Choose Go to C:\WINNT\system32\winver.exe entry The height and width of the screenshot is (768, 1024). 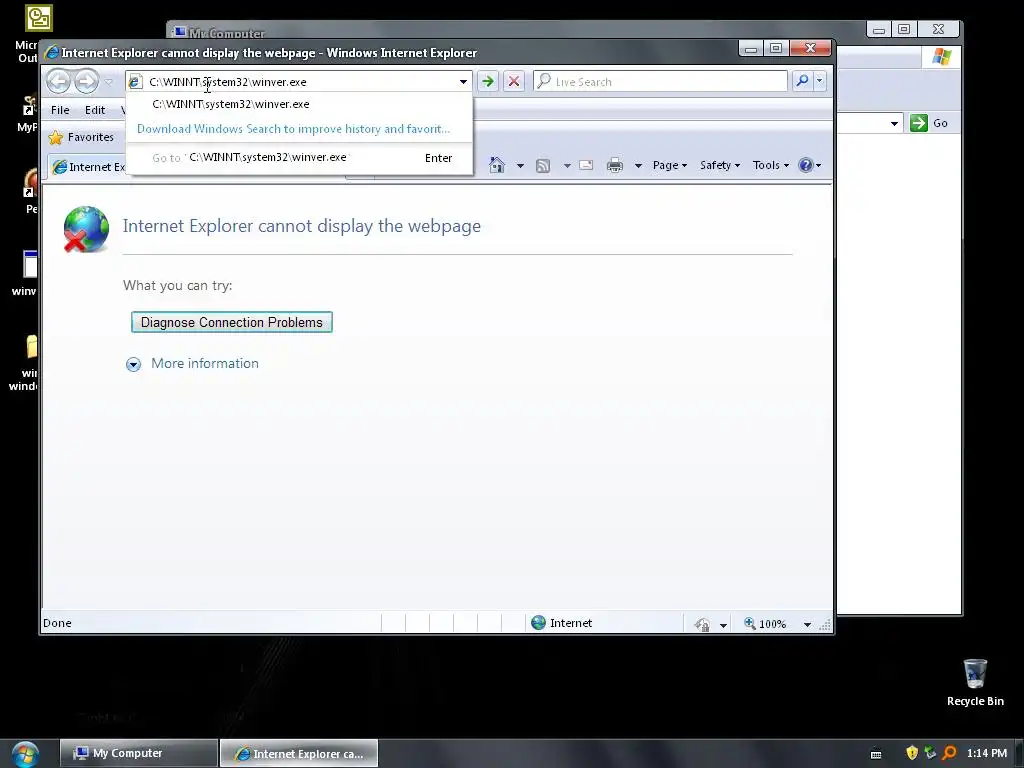(x=299, y=157)
